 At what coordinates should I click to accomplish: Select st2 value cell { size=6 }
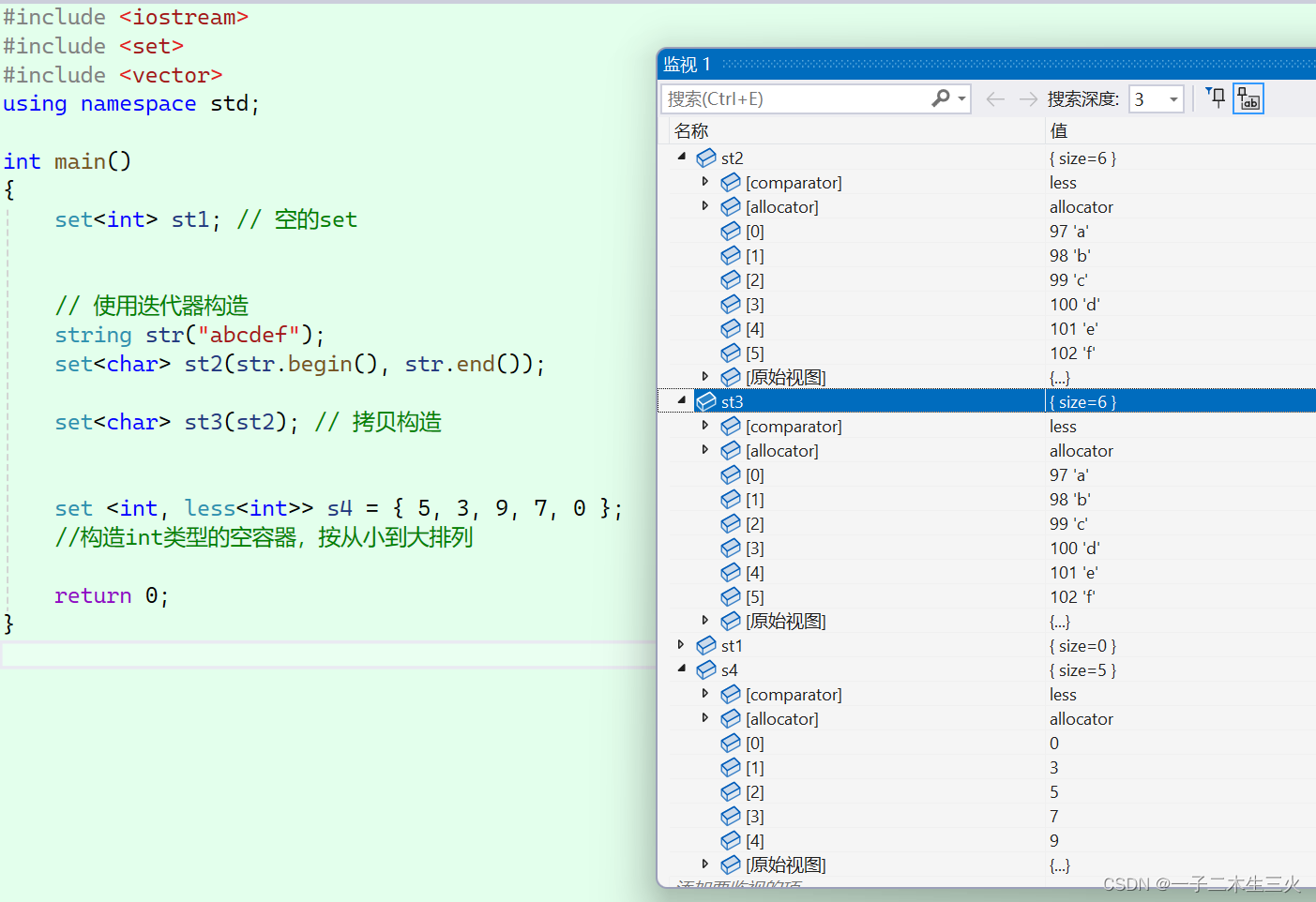(1083, 158)
